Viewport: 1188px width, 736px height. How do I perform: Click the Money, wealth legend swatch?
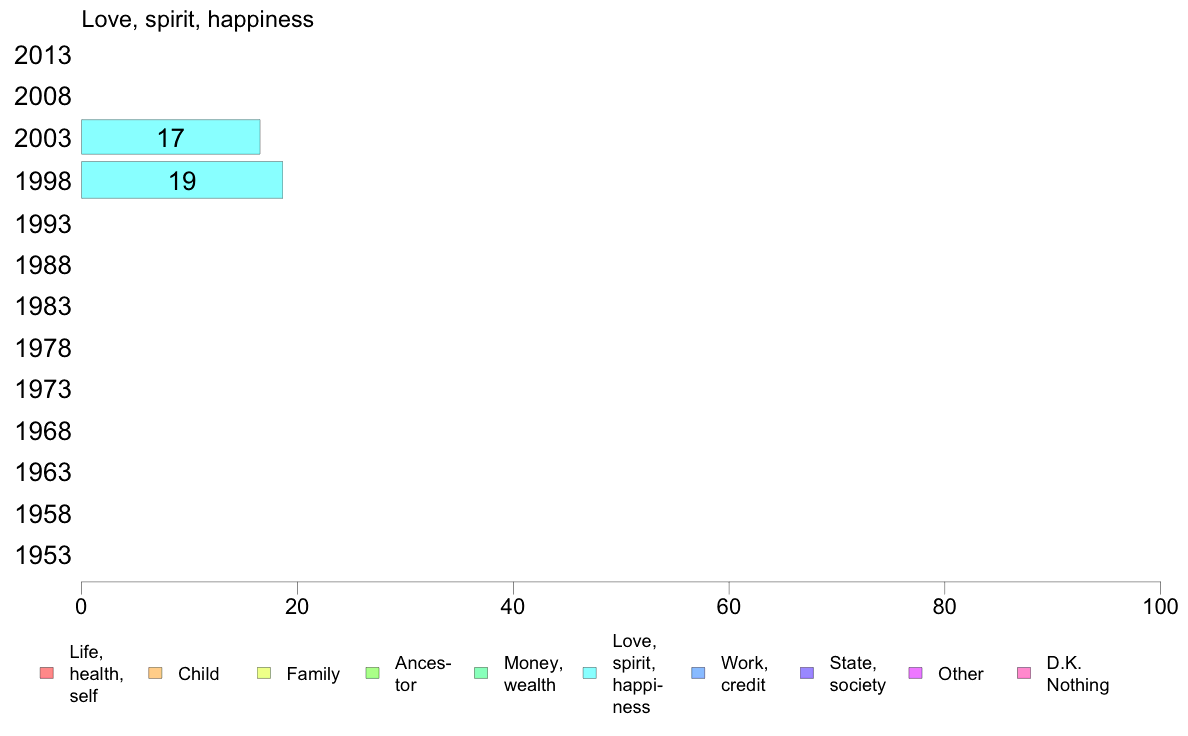click(x=481, y=673)
